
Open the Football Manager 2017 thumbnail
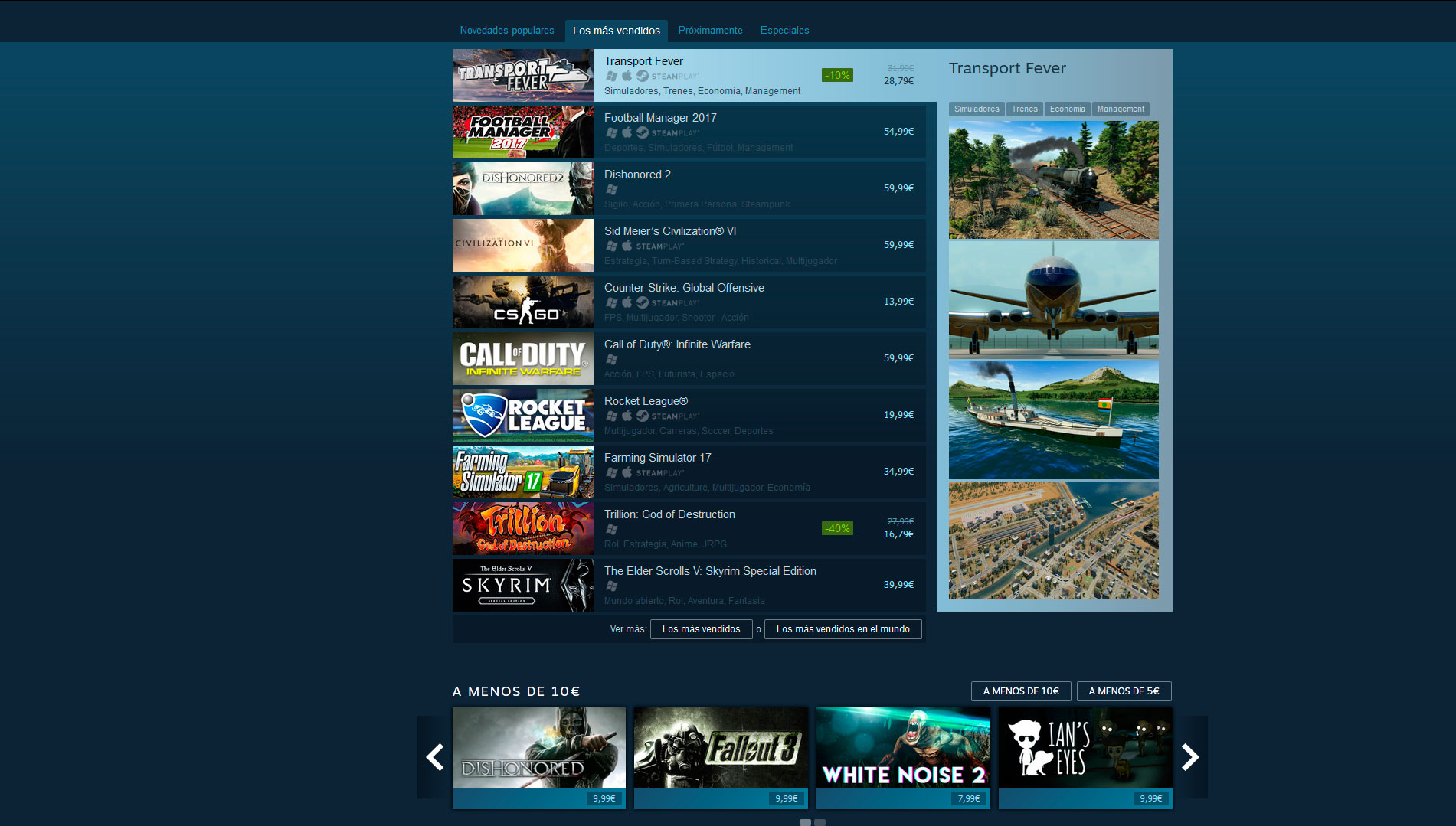pos(523,132)
